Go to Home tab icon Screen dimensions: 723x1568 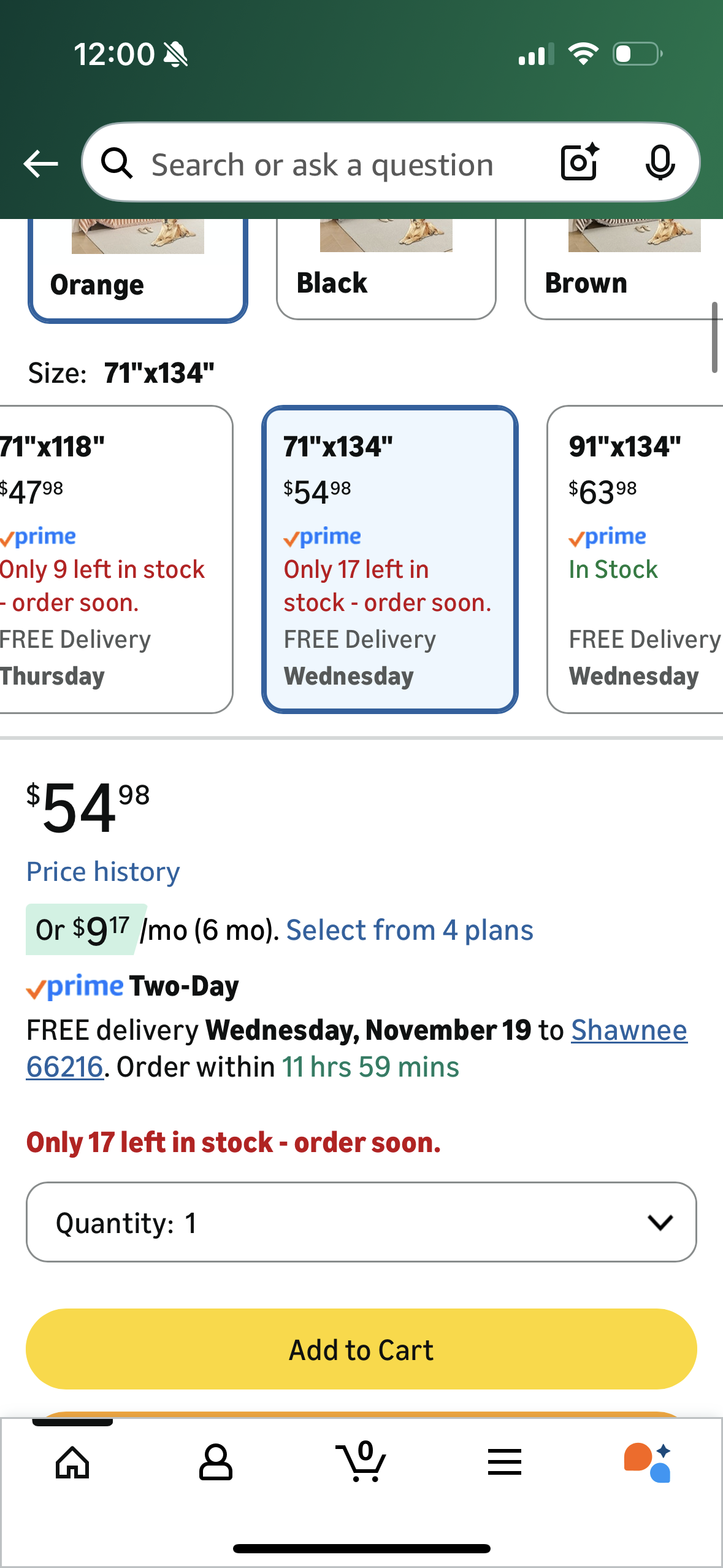pyautogui.click(x=72, y=1462)
